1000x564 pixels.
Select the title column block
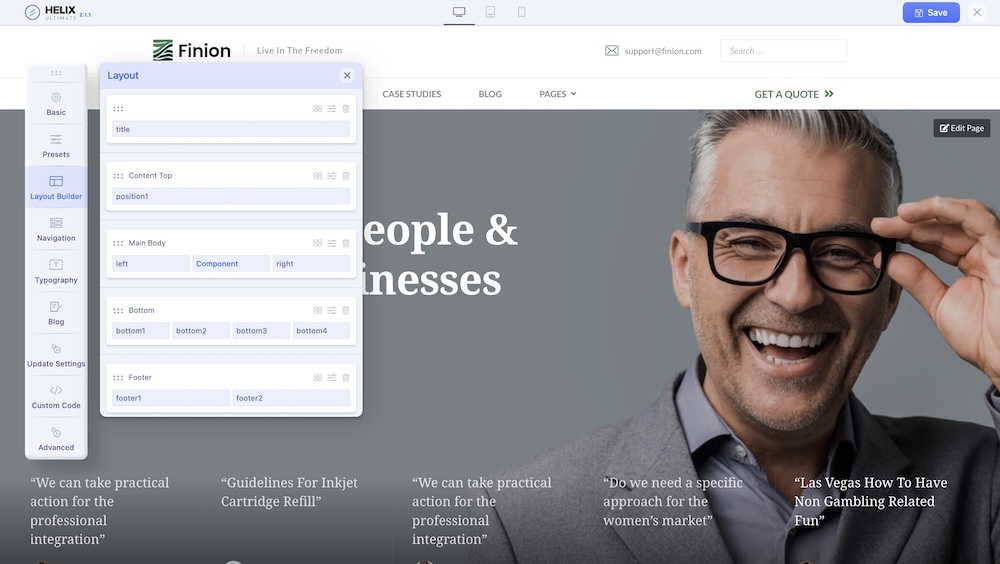231,129
